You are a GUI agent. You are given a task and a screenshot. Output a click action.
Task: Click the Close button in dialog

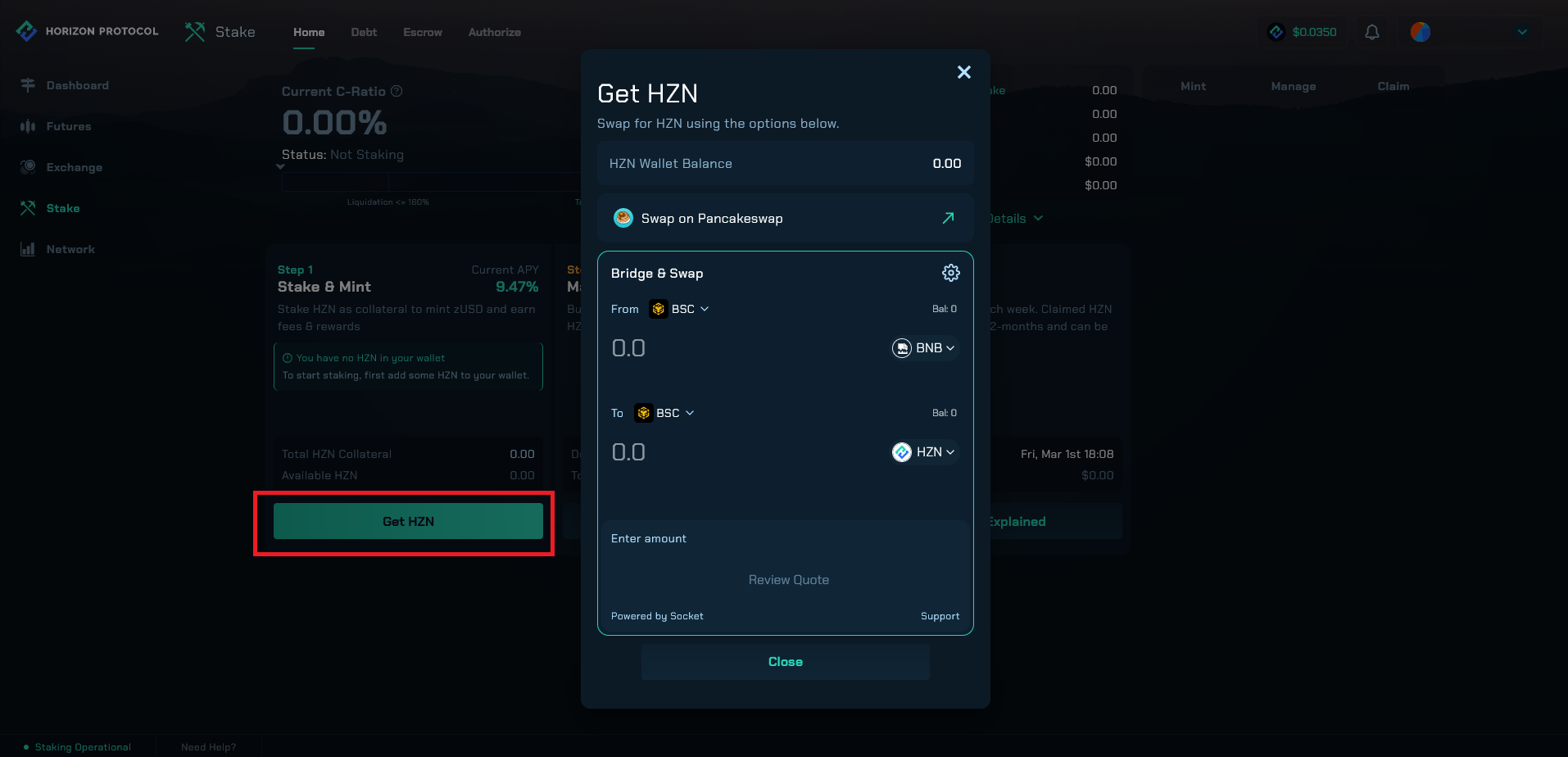pyautogui.click(x=786, y=662)
